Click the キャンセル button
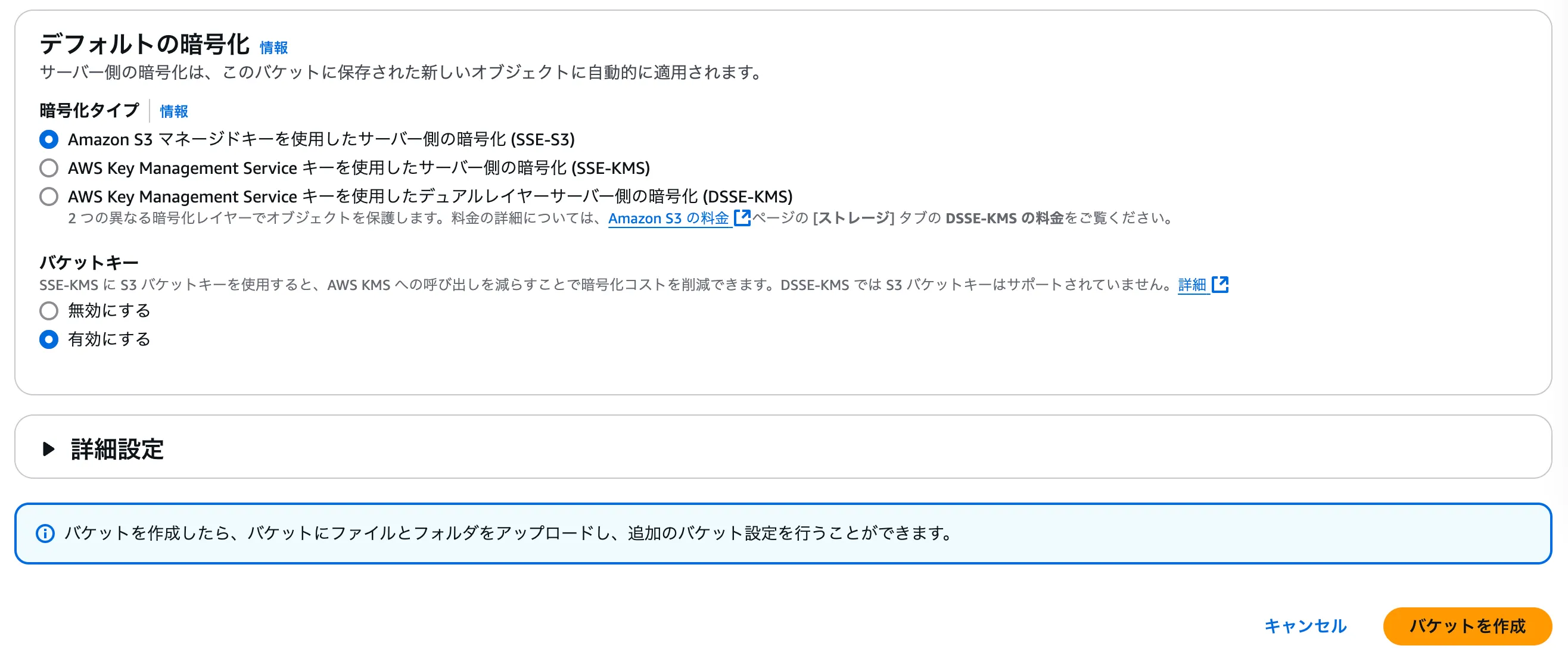Image resolution: width=1568 pixels, height=655 pixels. (x=1305, y=626)
